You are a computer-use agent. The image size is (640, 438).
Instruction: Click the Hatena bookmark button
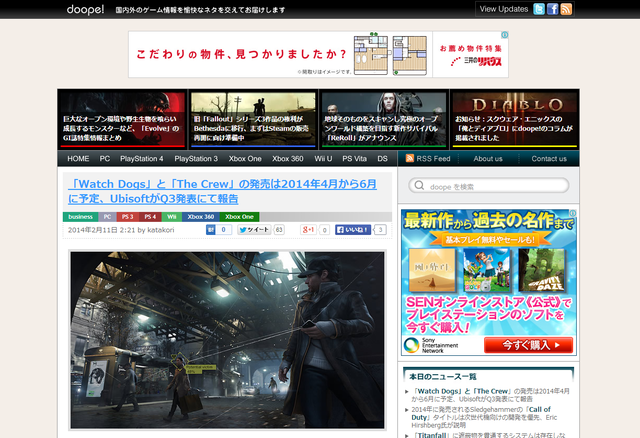pos(219,230)
